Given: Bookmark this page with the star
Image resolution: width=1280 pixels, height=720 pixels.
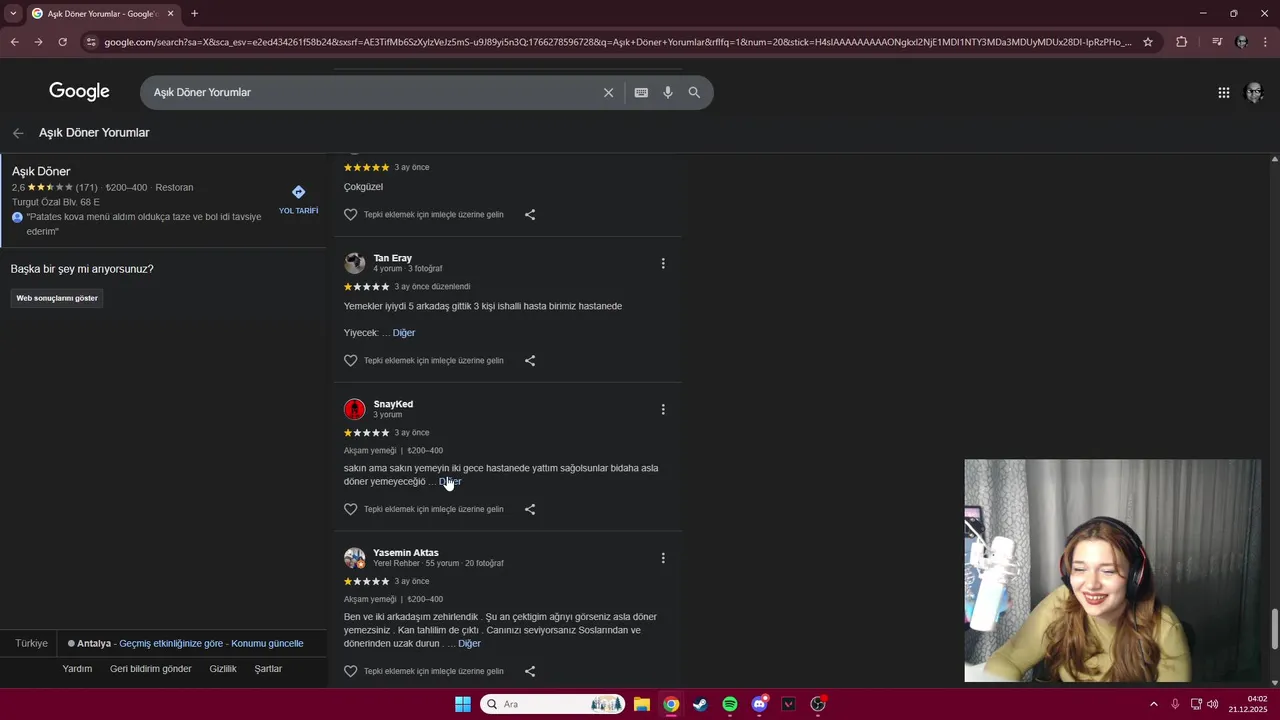Looking at the screenshot, I should click(1148, 42).
